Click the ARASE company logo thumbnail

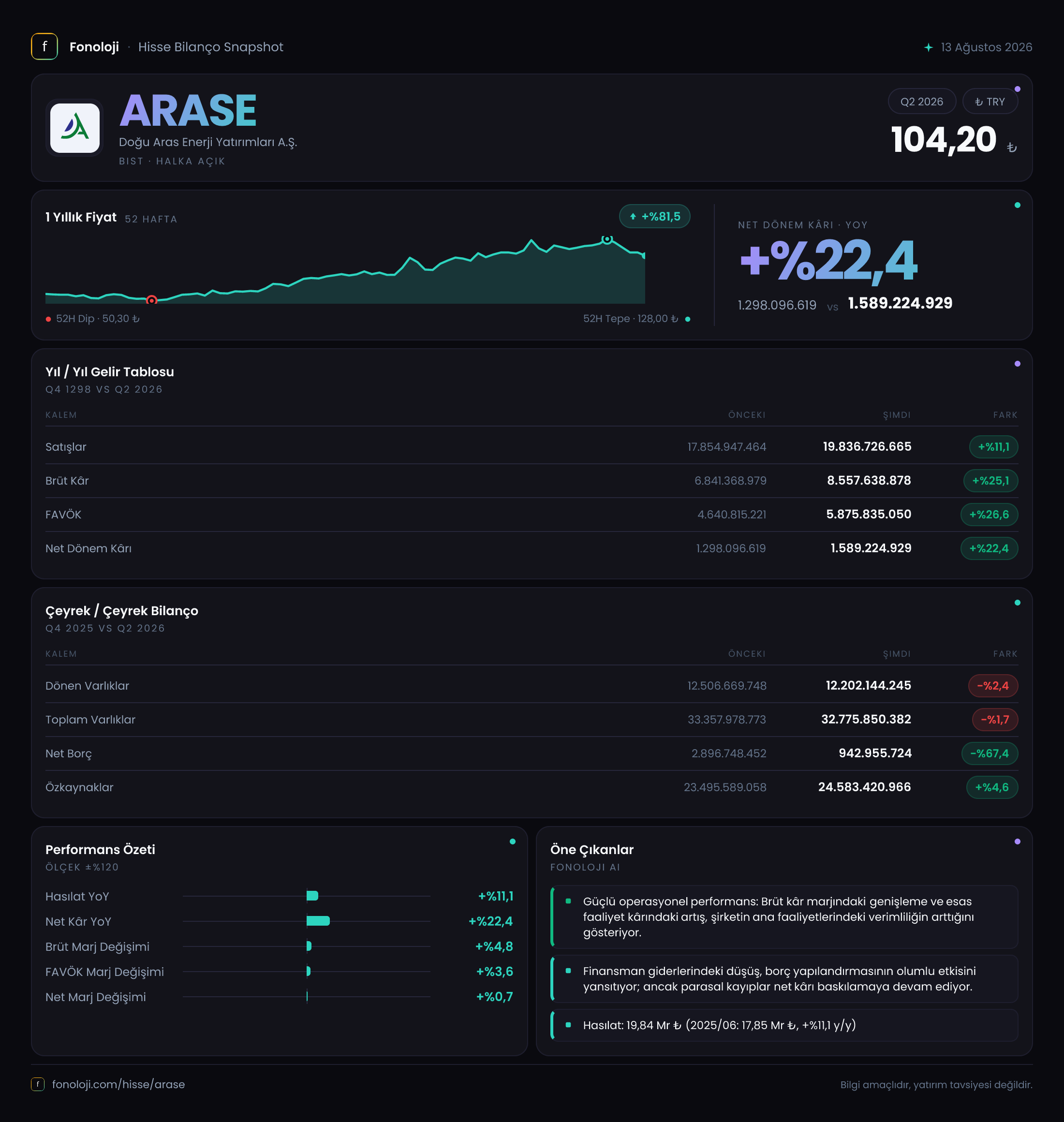[x=75, y=128]
